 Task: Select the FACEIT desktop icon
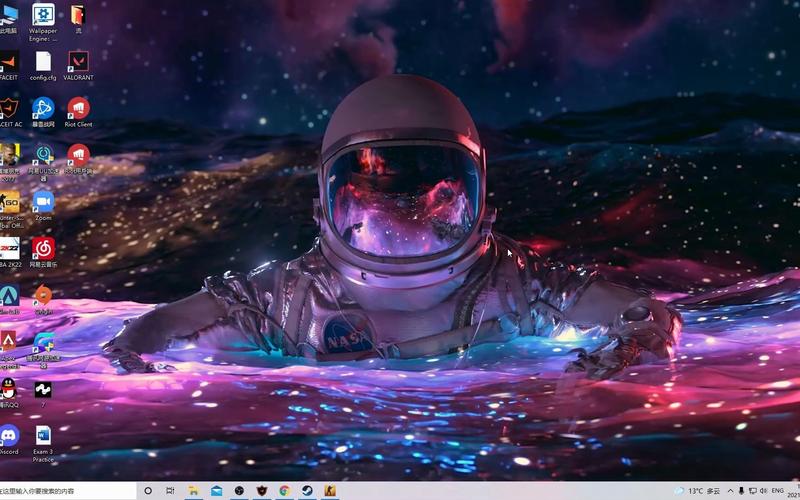(9, 65)
